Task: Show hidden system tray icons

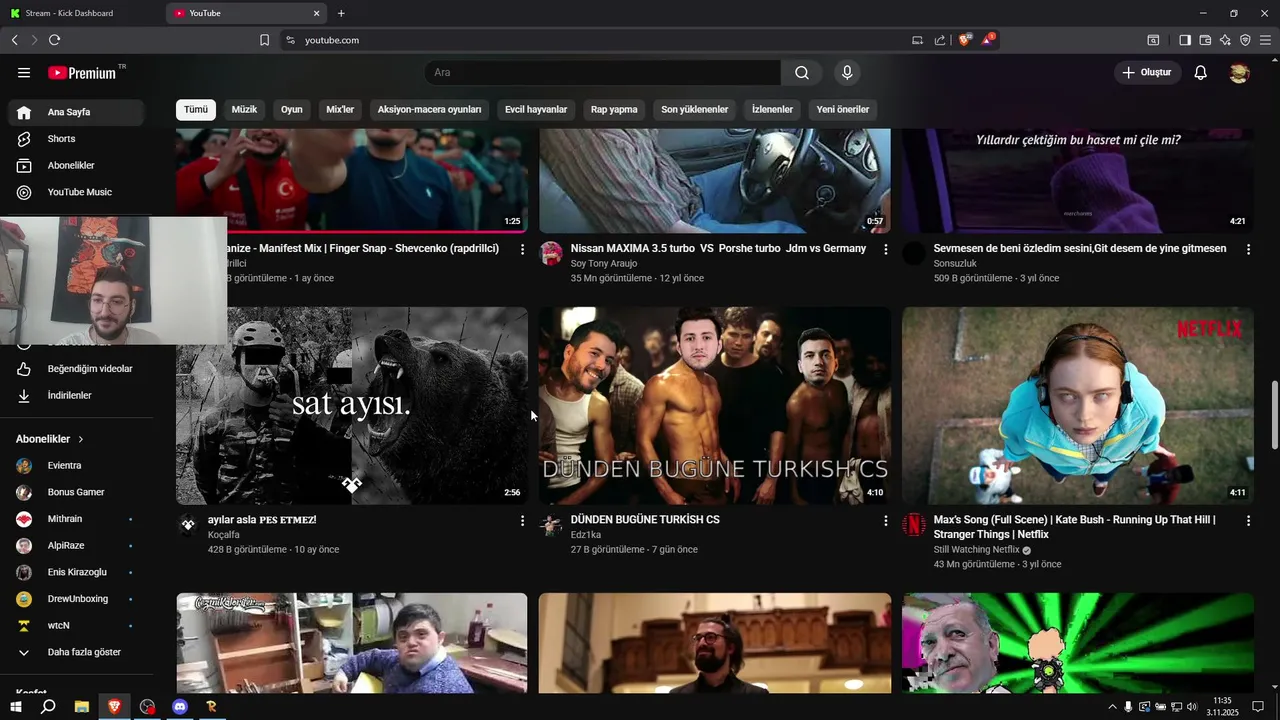Action: 1112,707
